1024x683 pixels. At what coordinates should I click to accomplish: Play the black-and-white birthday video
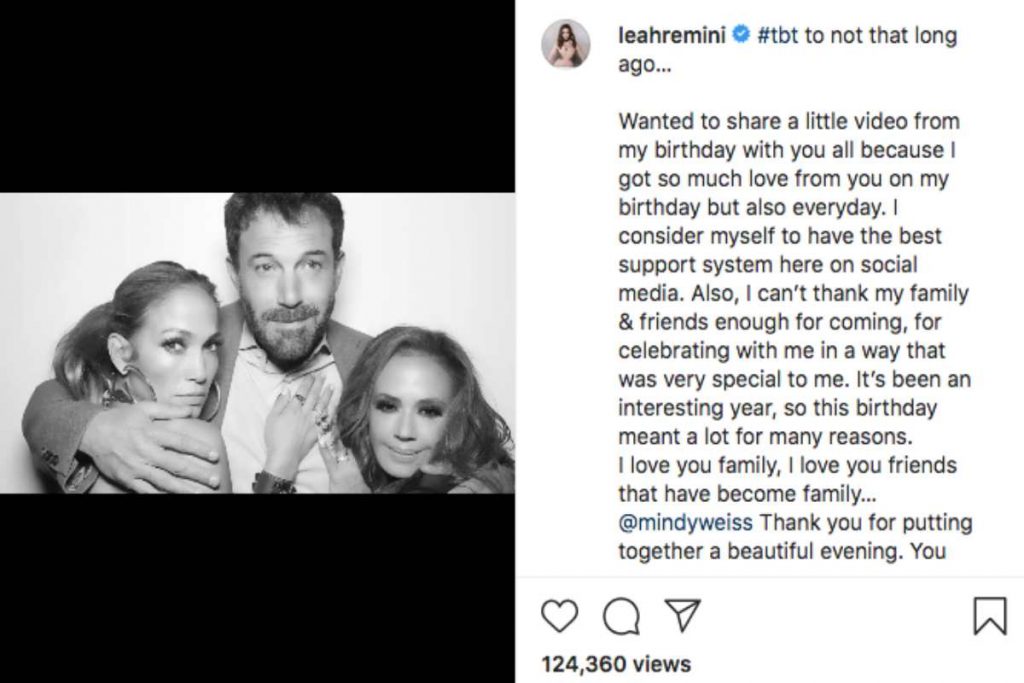pyautogui.click(x=257, y=342)
